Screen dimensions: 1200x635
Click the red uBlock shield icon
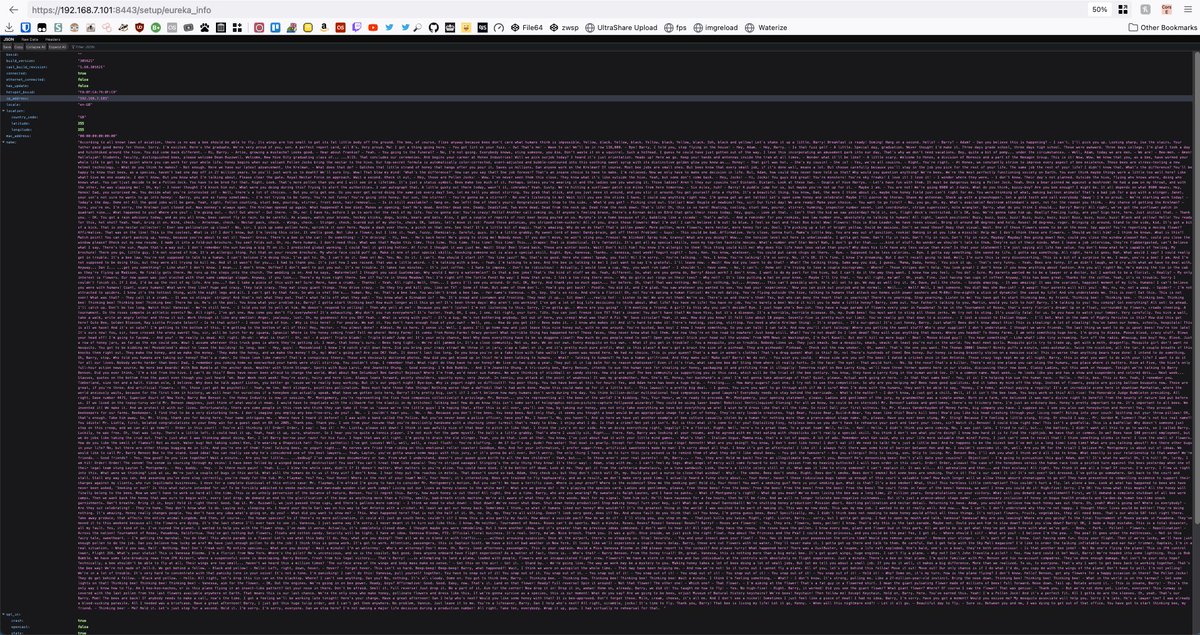[x=140, y=28]
